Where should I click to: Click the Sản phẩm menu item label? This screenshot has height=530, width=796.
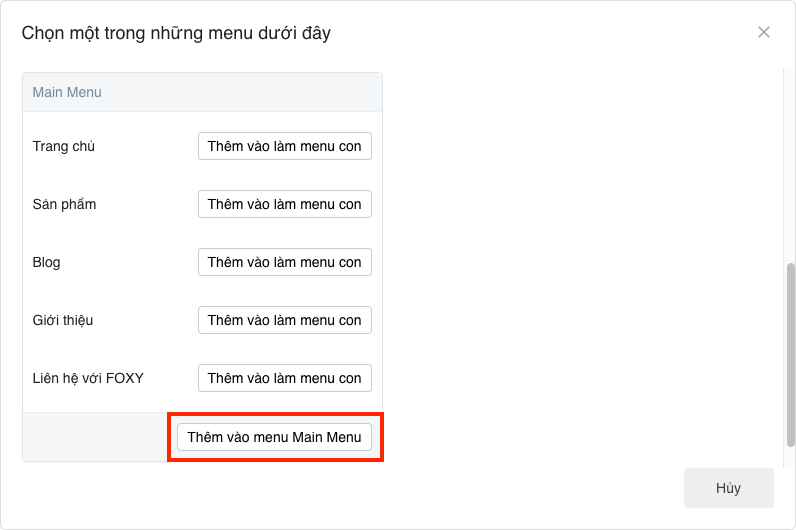point(65,204)
